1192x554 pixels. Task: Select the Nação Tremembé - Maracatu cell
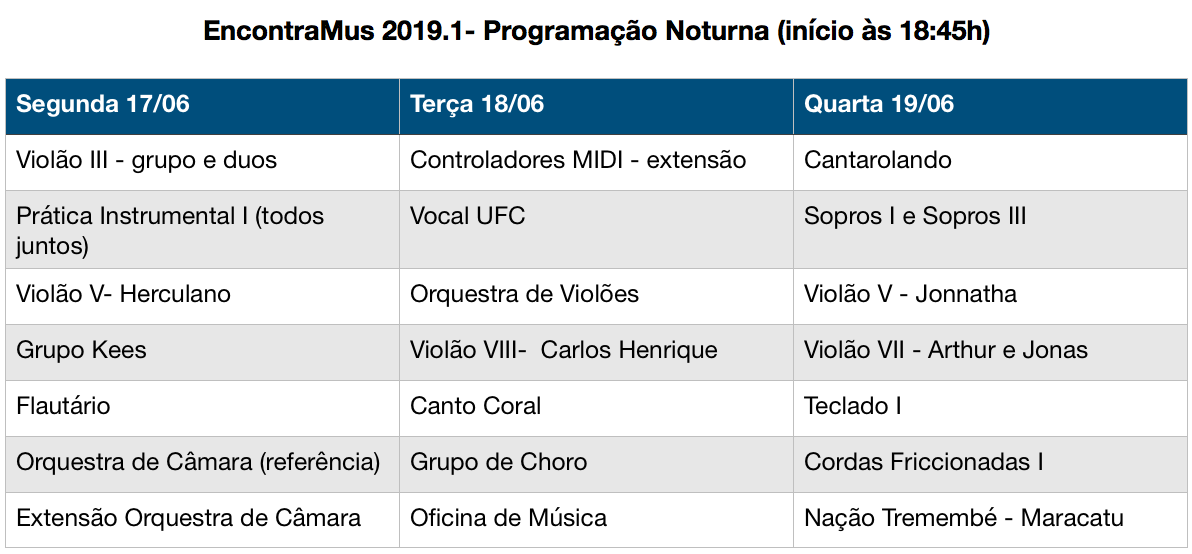[990, 520]
